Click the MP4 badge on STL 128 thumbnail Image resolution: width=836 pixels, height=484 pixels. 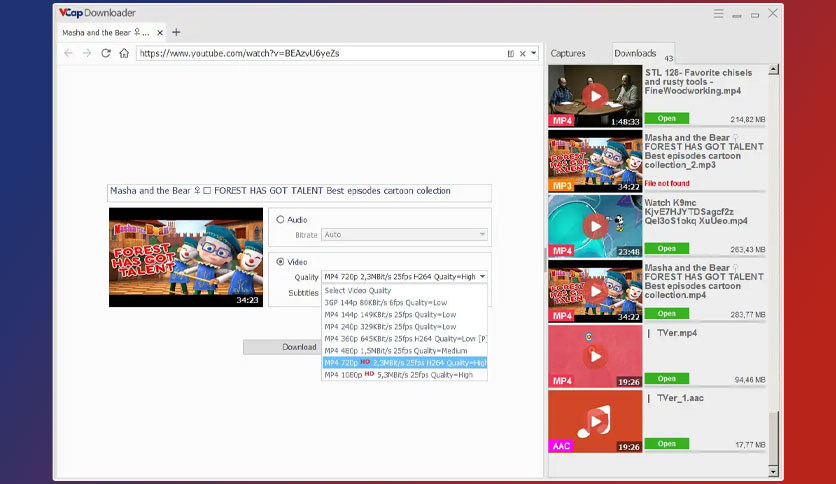(x=561, y=121)
